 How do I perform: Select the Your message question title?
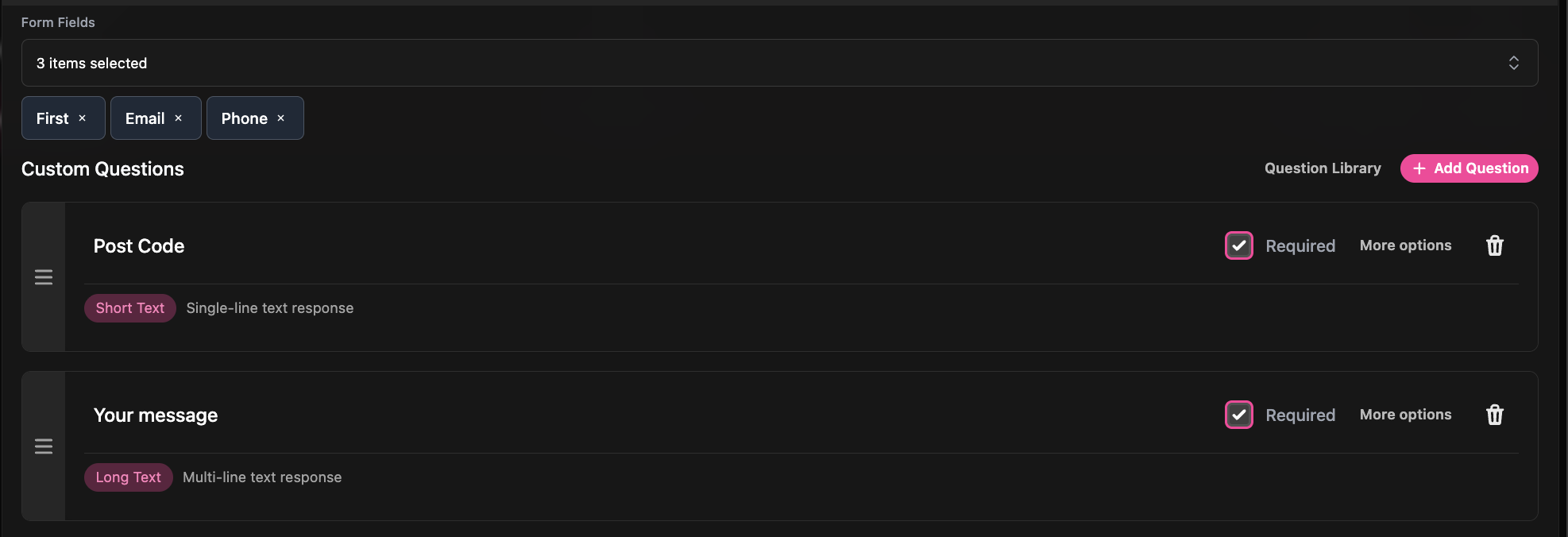[156, 415]
